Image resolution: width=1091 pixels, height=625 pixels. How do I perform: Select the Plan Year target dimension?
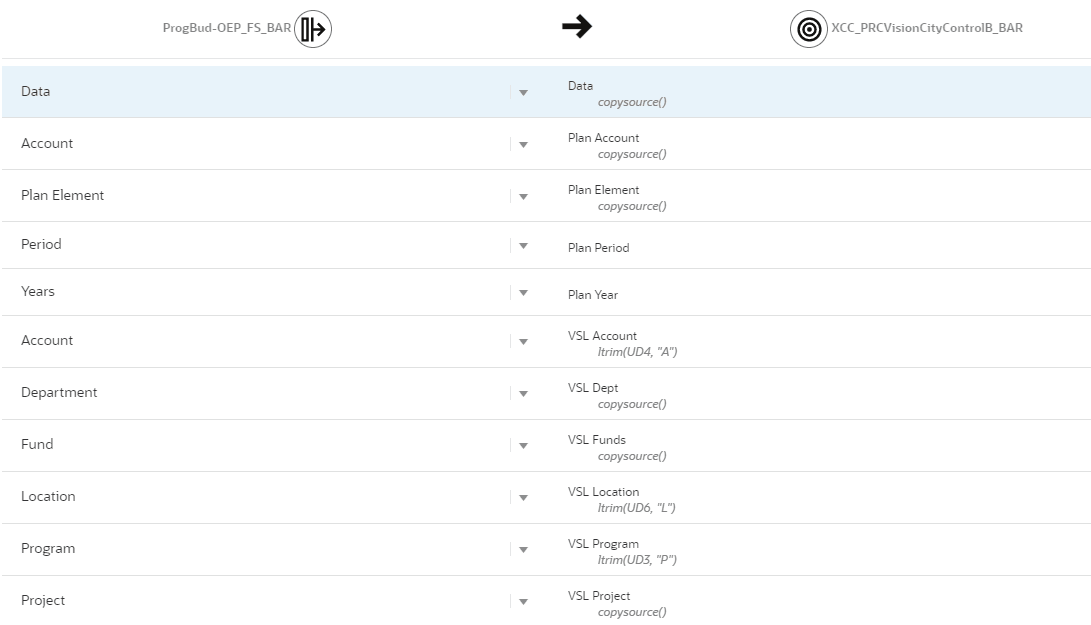[x=593, y=295]
